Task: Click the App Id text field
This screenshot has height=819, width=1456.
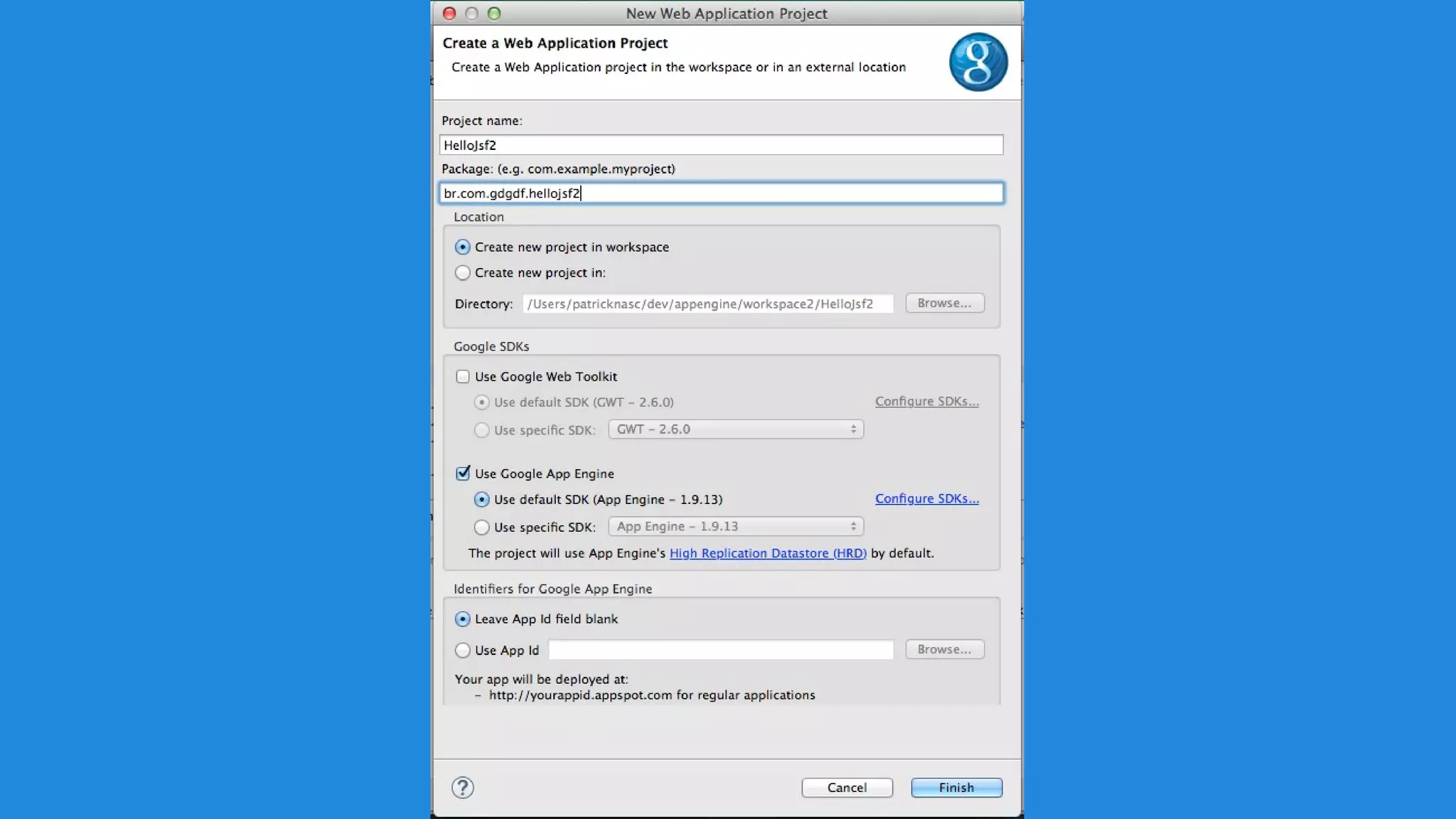Action: [x=721, y=650]
